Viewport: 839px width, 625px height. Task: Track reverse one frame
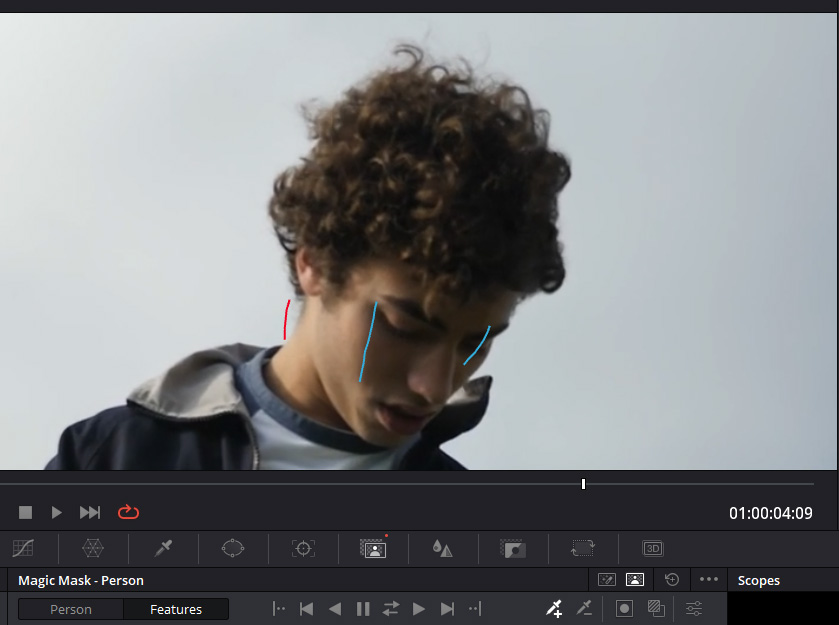tap(307, 609)
